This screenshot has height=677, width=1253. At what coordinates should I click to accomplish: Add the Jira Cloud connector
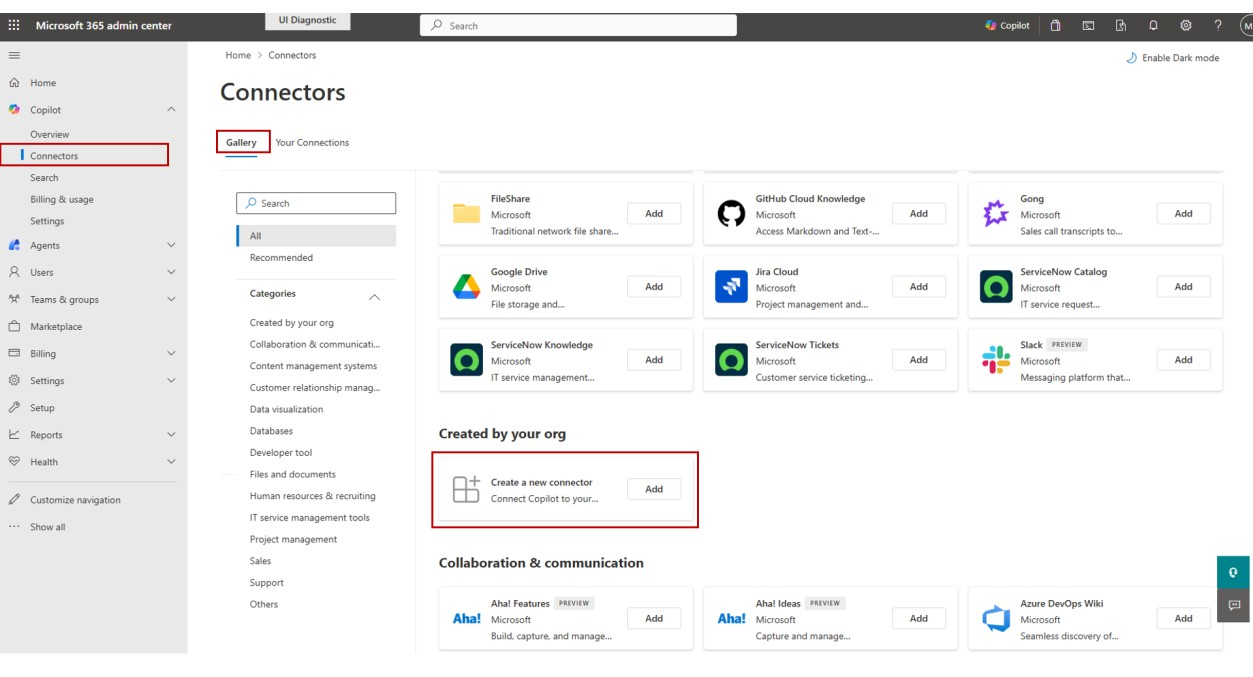(x=919, y=287)
